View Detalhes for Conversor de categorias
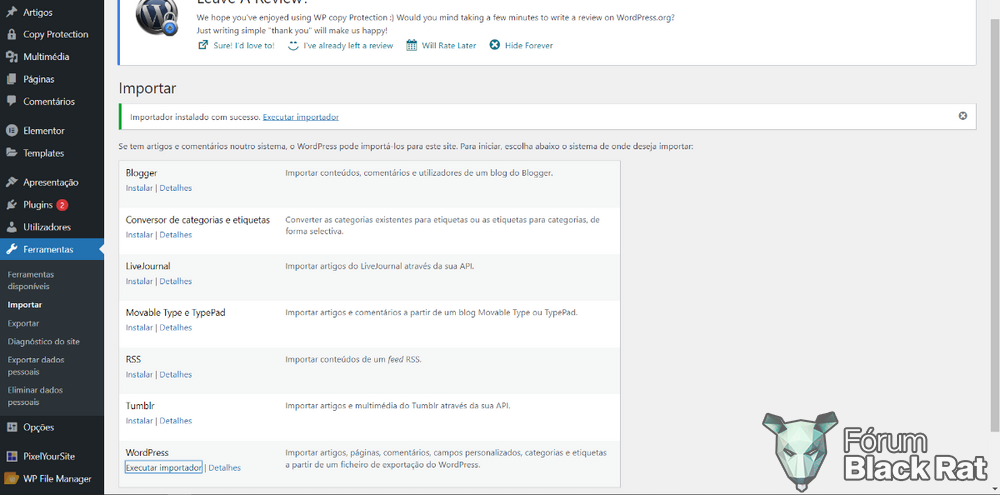The image size is (1000, 495). pyautogui.click(x=175, y=235)
